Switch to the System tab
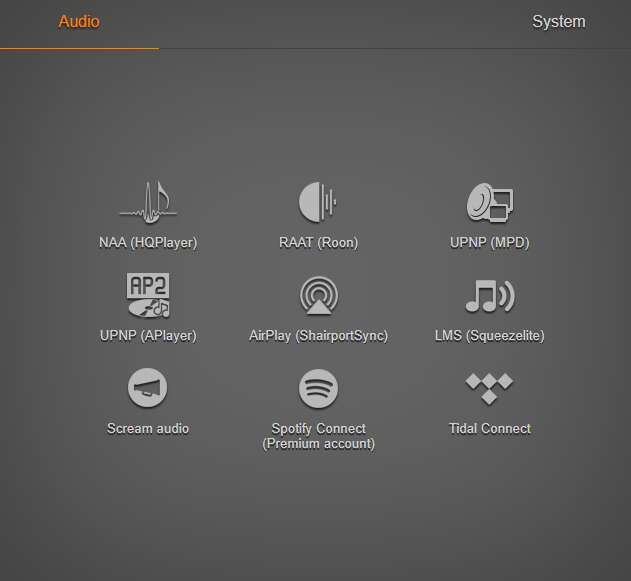This screenshot has height=581, width=631. pos(559,21)
